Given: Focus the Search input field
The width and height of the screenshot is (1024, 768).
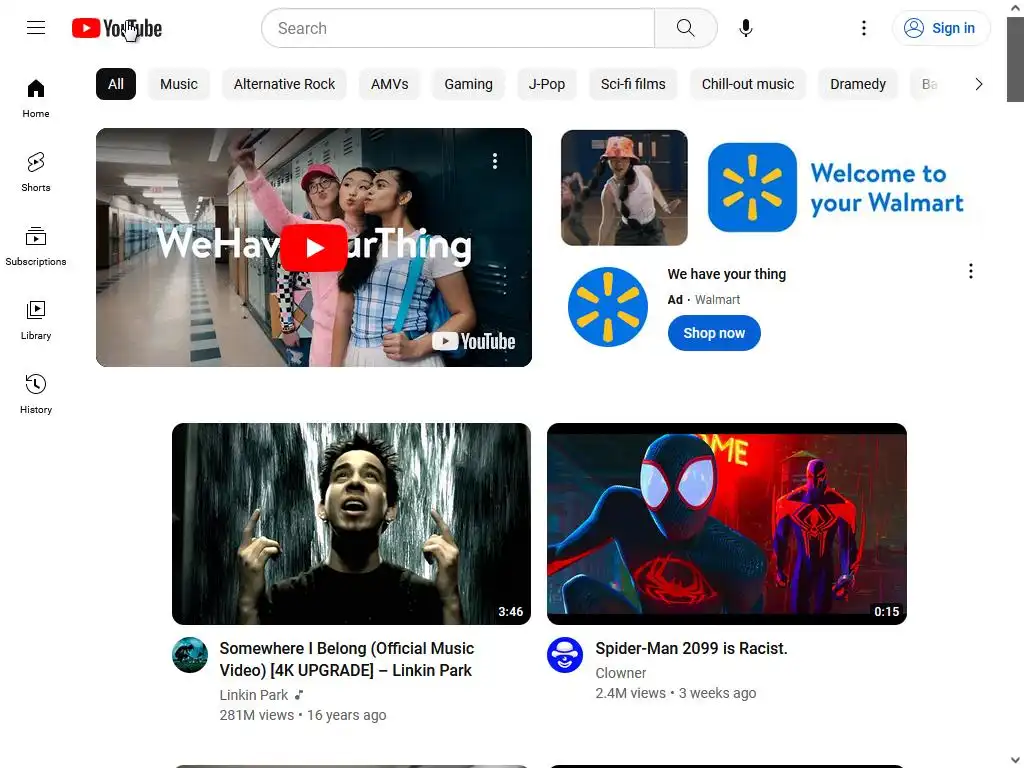Looking at the screenshot, I should pyautogui.click(x=458, y=28).
